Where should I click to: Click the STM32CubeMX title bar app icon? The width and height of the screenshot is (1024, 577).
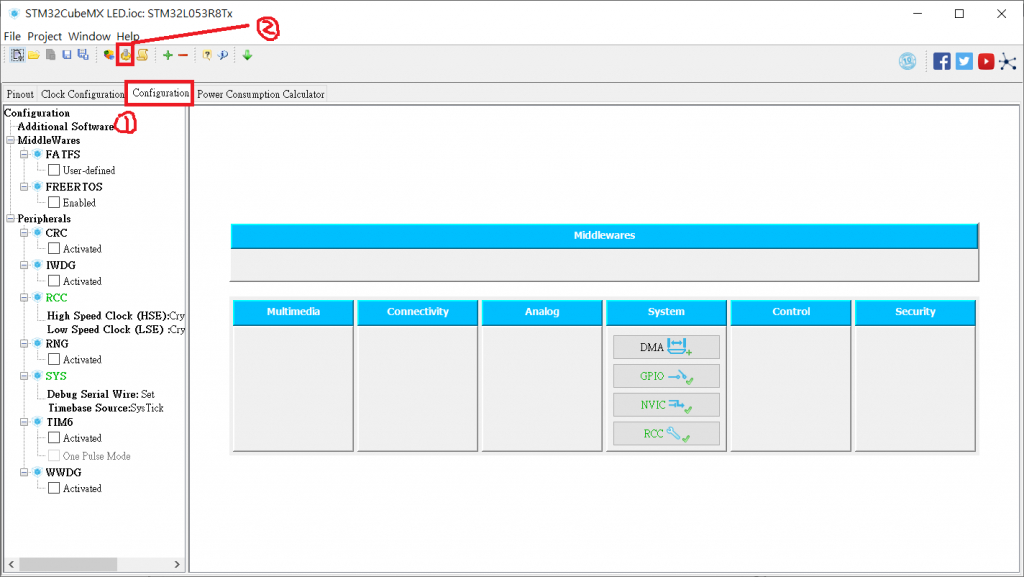(x=14, y=13)
